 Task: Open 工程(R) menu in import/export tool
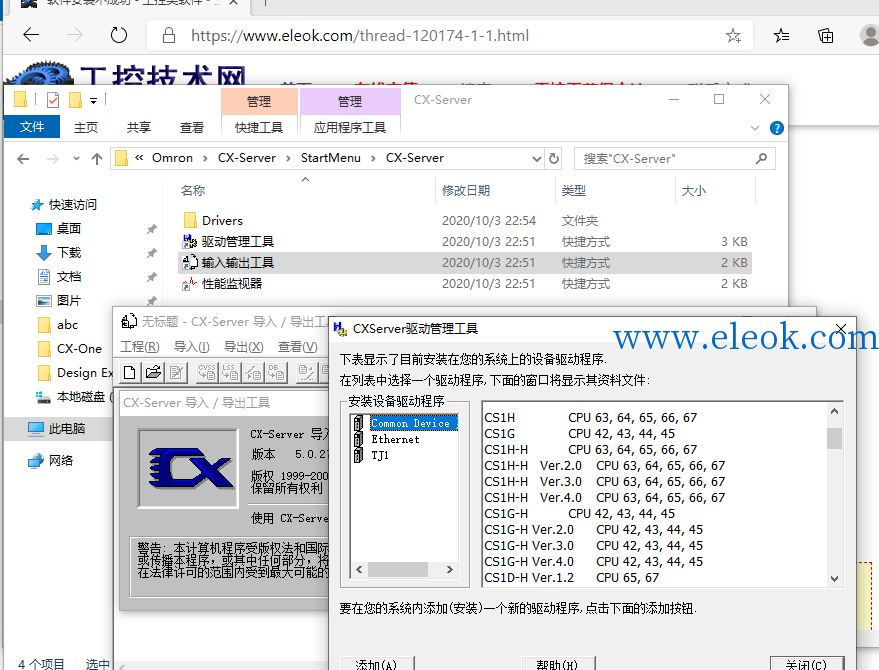click(140, 347)
